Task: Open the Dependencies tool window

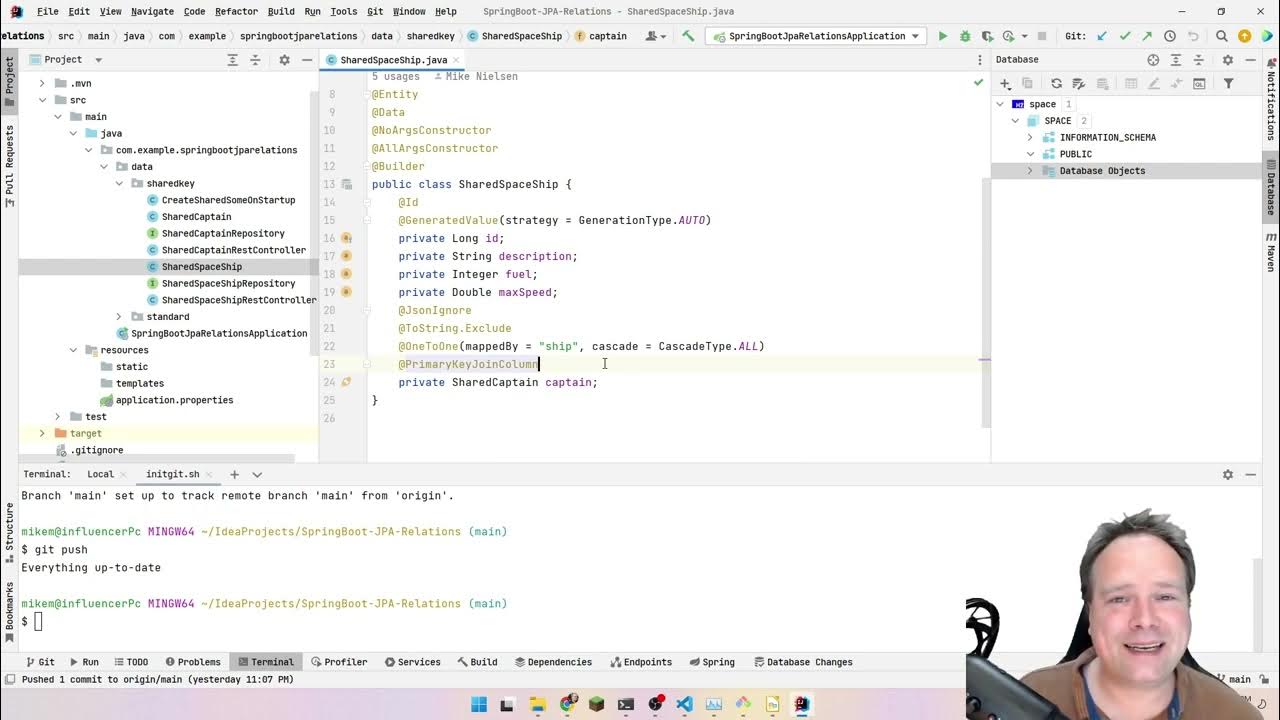Action: [x=553, y=662]
